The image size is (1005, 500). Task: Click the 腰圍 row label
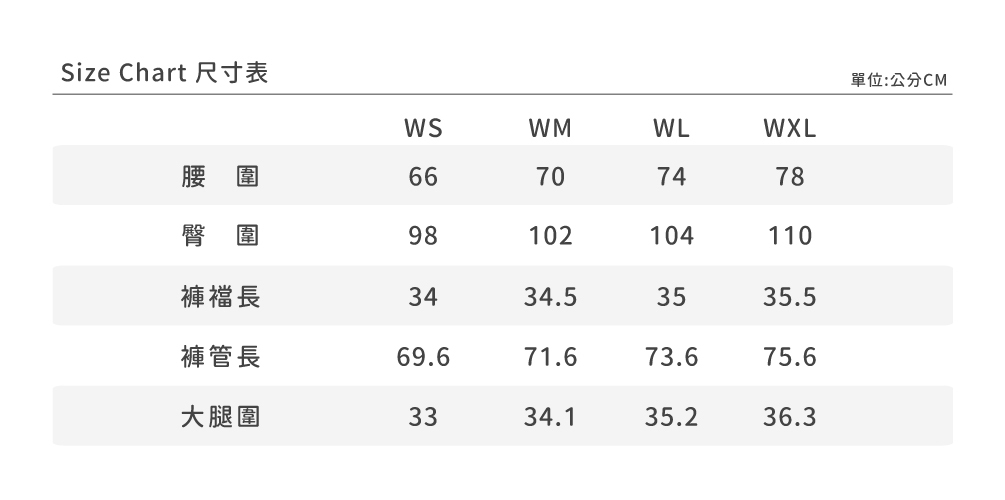[221, 177]
